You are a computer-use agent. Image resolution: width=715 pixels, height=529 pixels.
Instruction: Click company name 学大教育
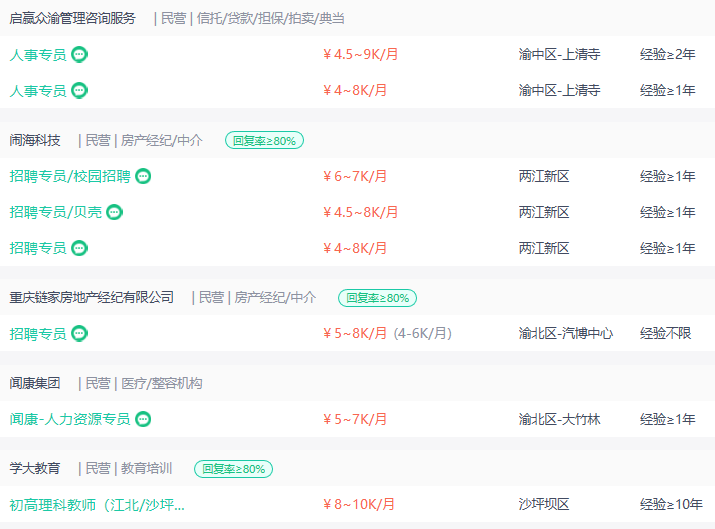click(x=35, y=468)
